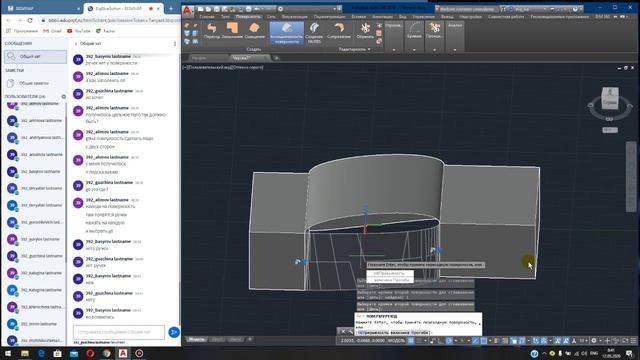Open the МСК coordinate system dropdown
The image size is (640, 360).
click(610, 130)
